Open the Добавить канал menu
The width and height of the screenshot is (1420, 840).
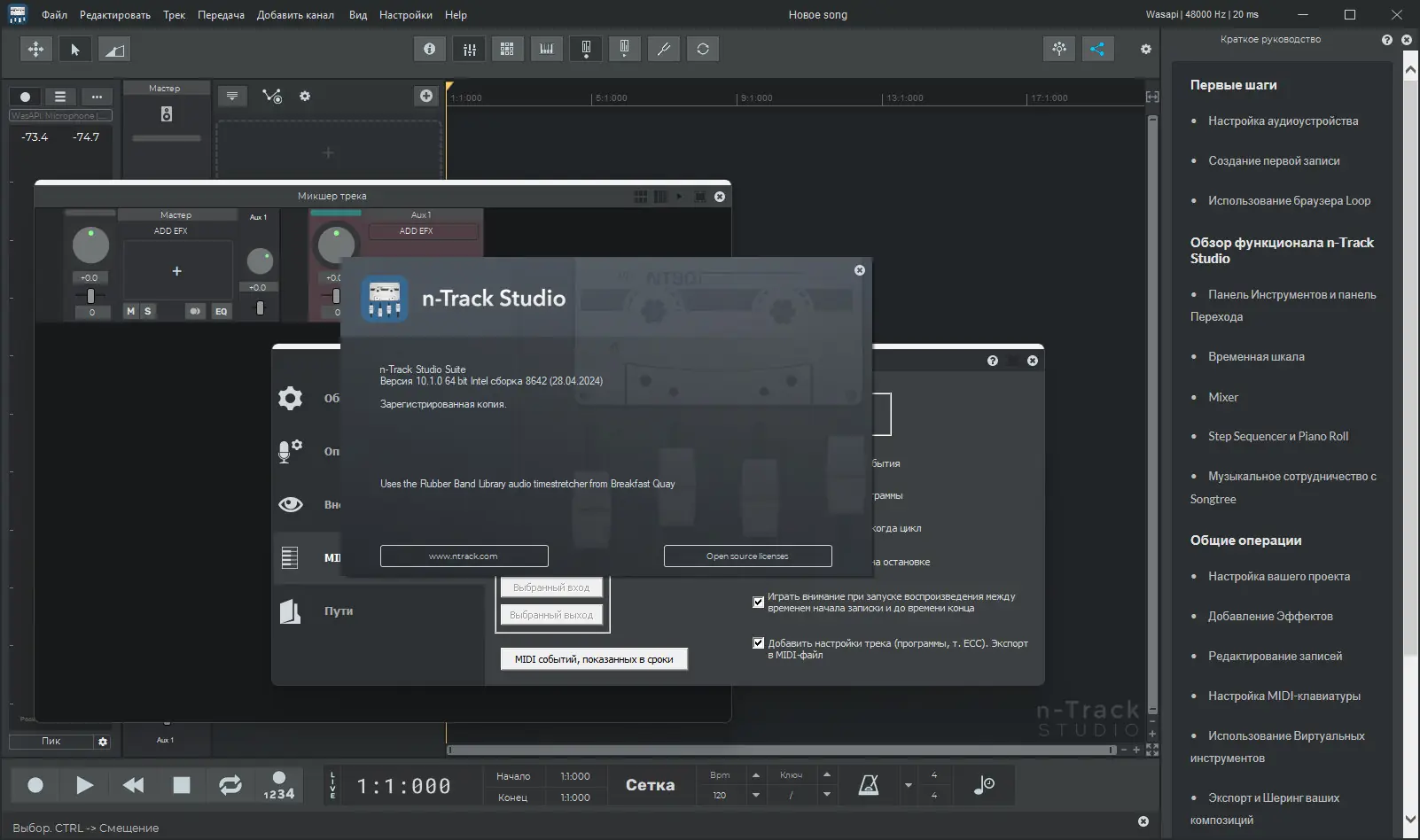(x=295, y=15)
